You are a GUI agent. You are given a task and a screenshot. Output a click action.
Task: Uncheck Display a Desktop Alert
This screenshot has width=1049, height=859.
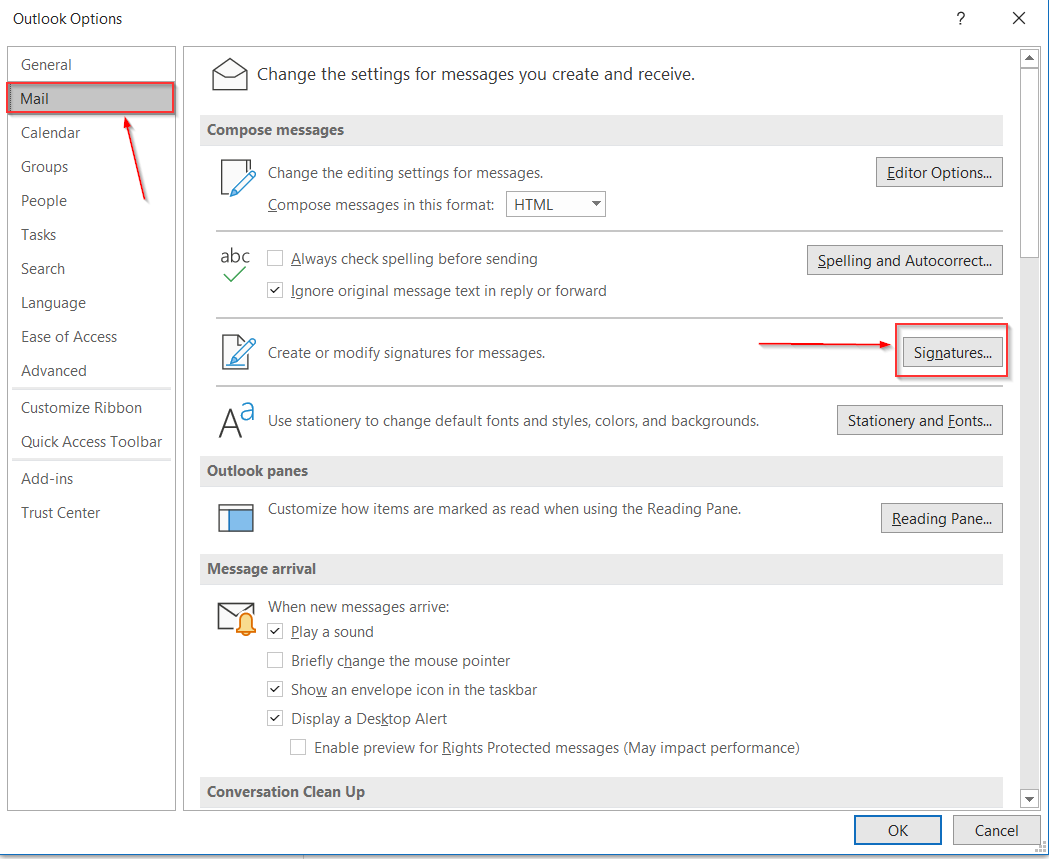(275, 718)
